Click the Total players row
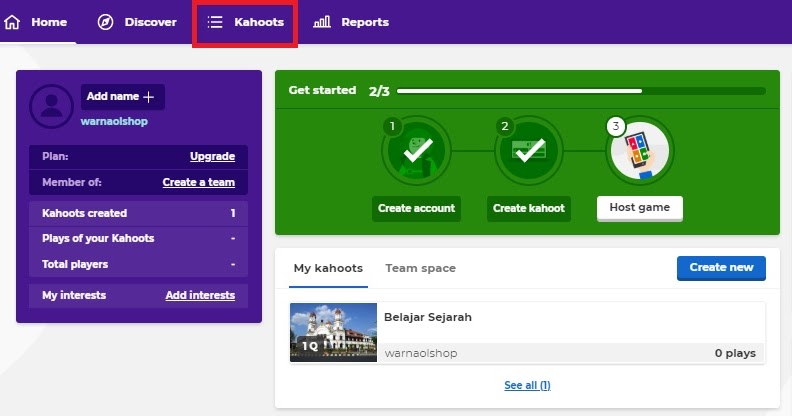The width and height of the screenshot is (792, 416). [138, 264]
